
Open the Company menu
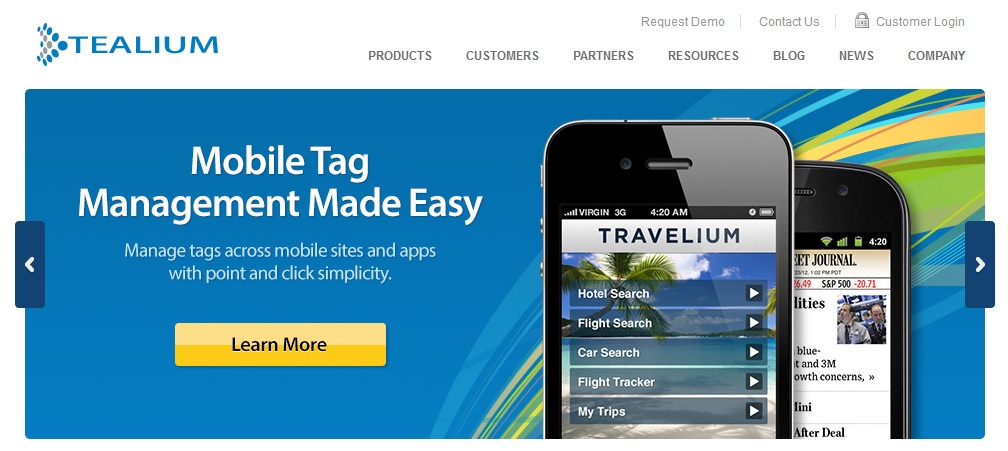point(936,56)
